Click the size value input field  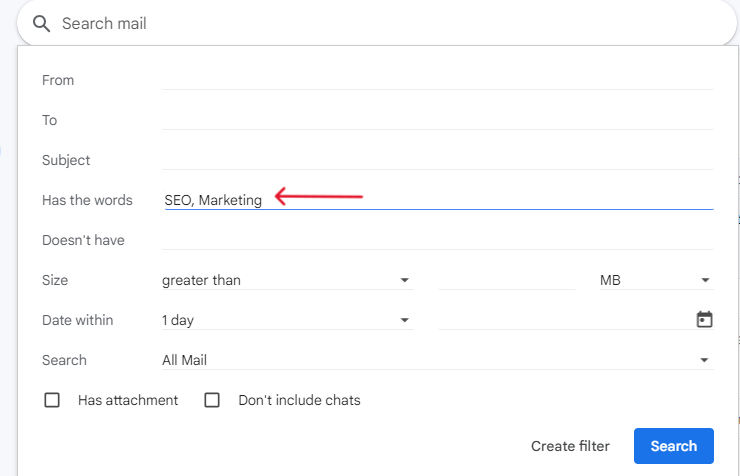click(506, 280)
